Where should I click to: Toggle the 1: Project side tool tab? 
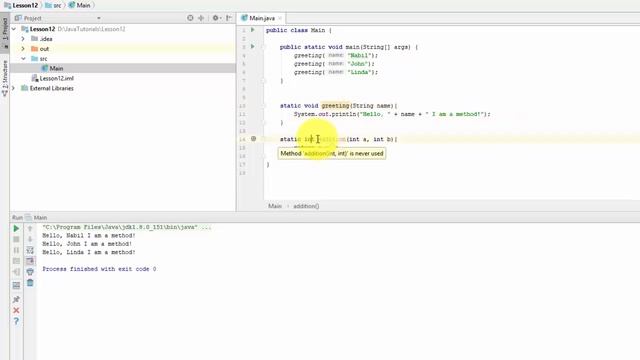coord(5,32)
